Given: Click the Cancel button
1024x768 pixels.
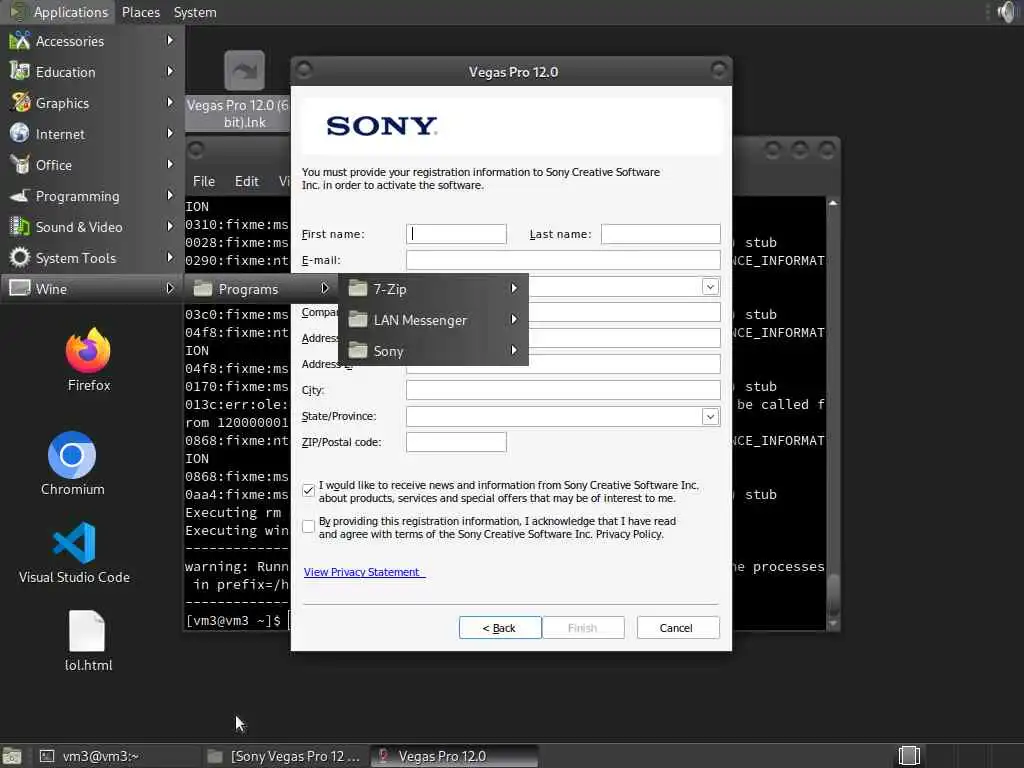Looking at the screenshot, I should pyautogui.click(x=677, y=628).
